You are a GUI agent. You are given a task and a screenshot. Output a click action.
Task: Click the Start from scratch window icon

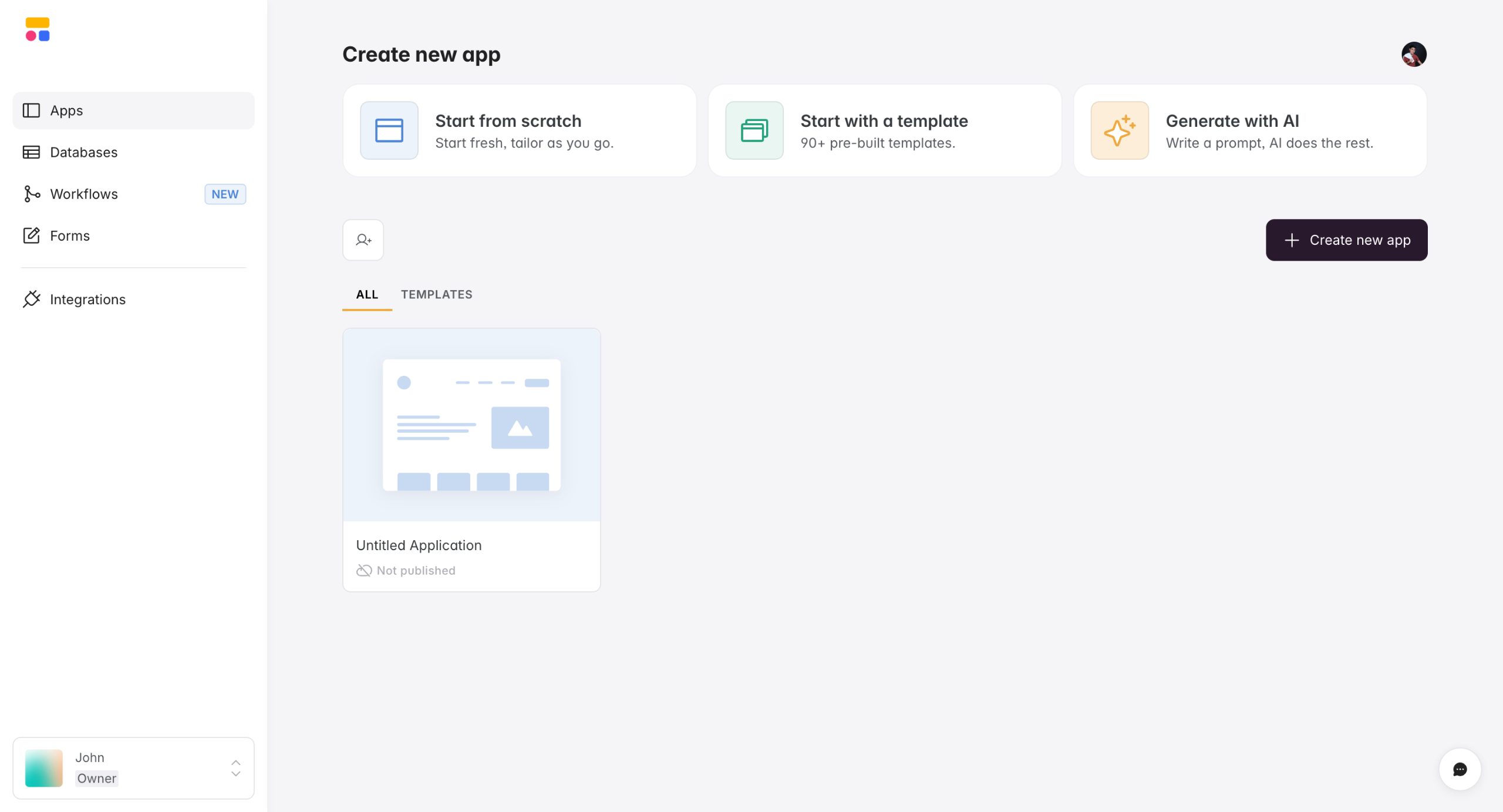pos(389,130)
